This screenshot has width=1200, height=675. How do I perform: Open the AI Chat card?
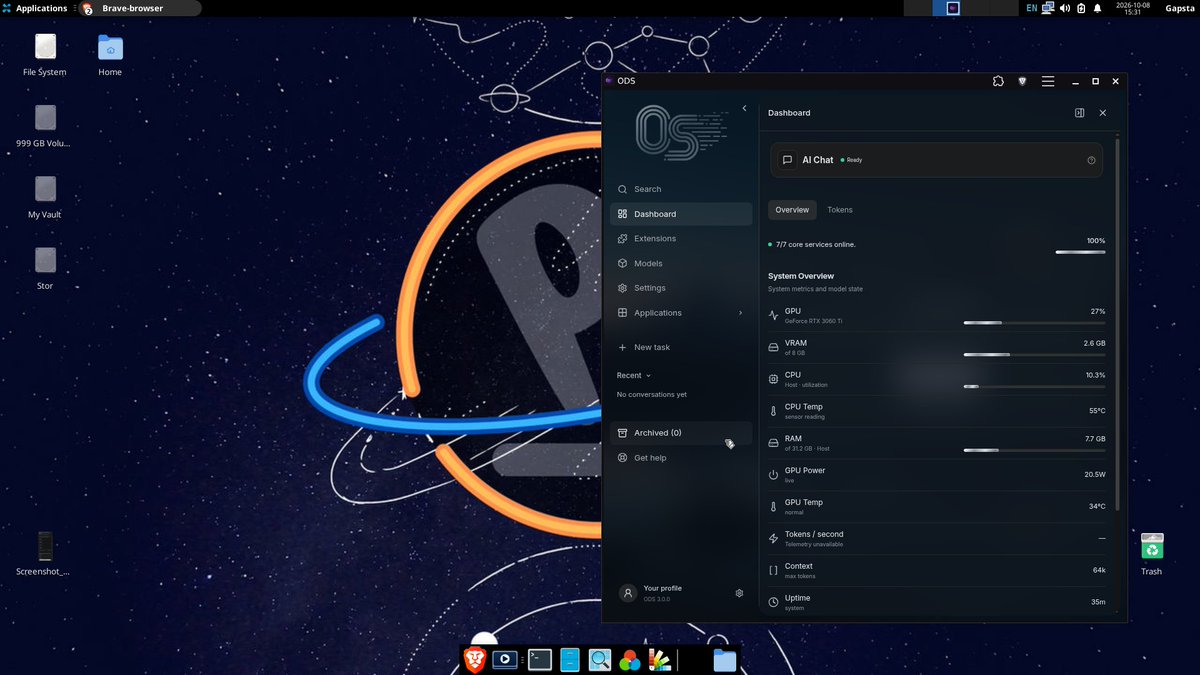coord(936,160)
